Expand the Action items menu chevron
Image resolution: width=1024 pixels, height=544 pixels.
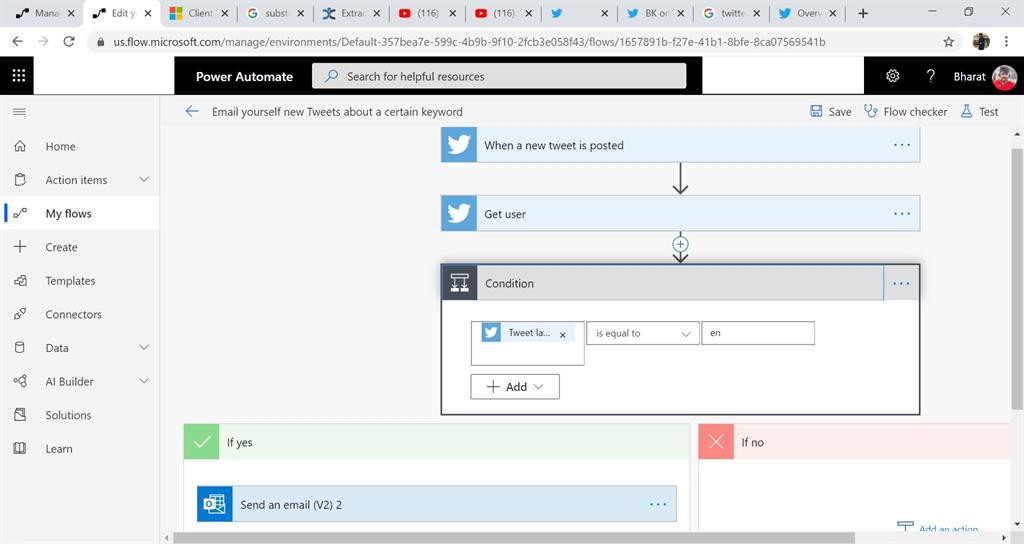pos(144,179)
